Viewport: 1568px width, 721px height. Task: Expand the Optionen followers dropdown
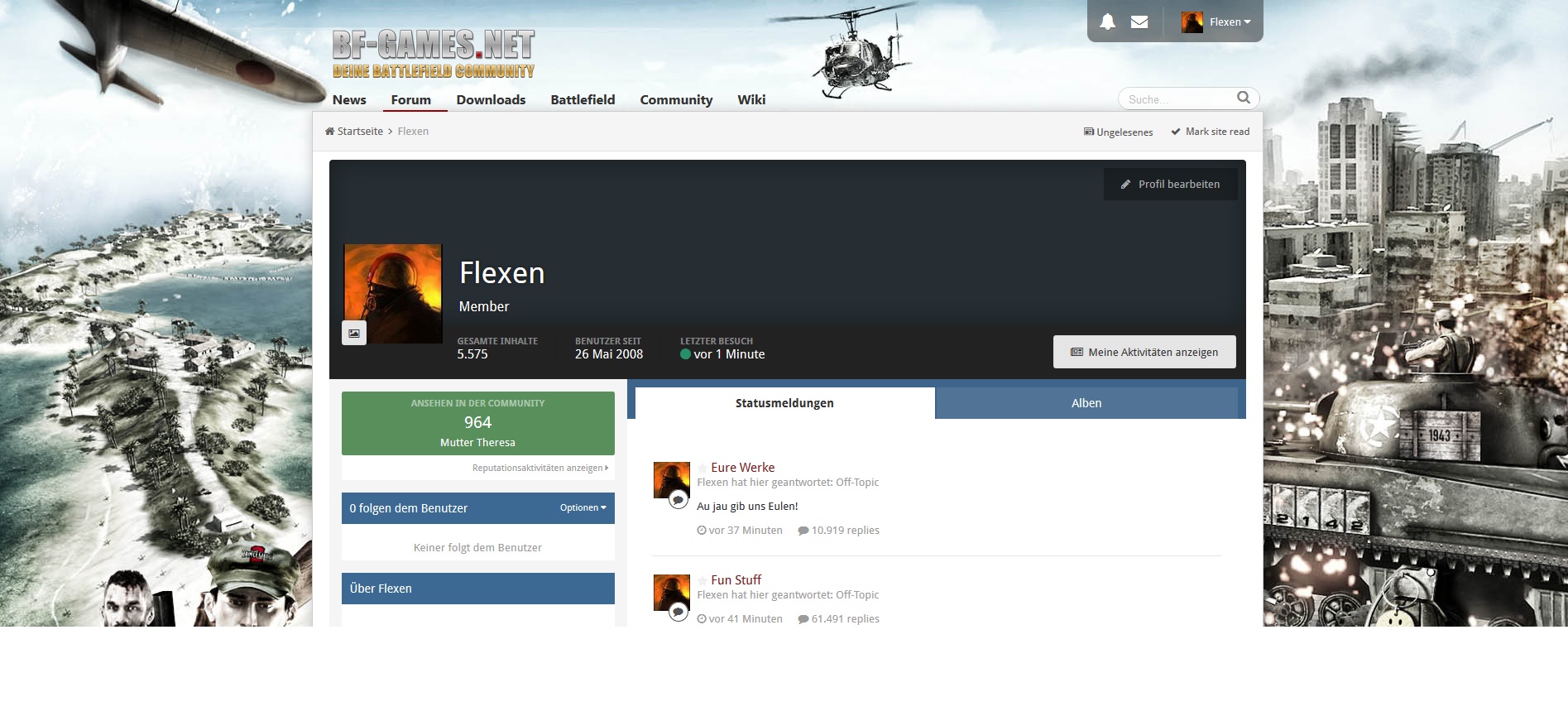click(583, 507)
